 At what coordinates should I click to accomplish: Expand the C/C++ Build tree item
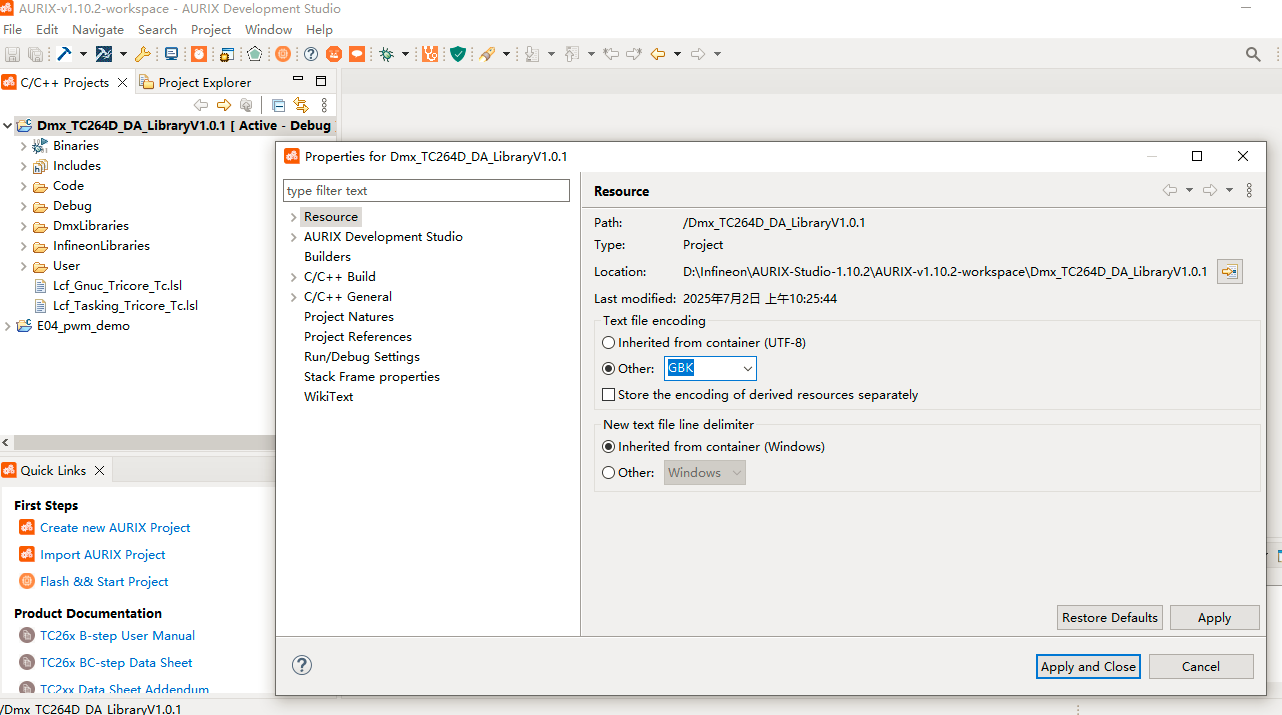coord(293,277)
